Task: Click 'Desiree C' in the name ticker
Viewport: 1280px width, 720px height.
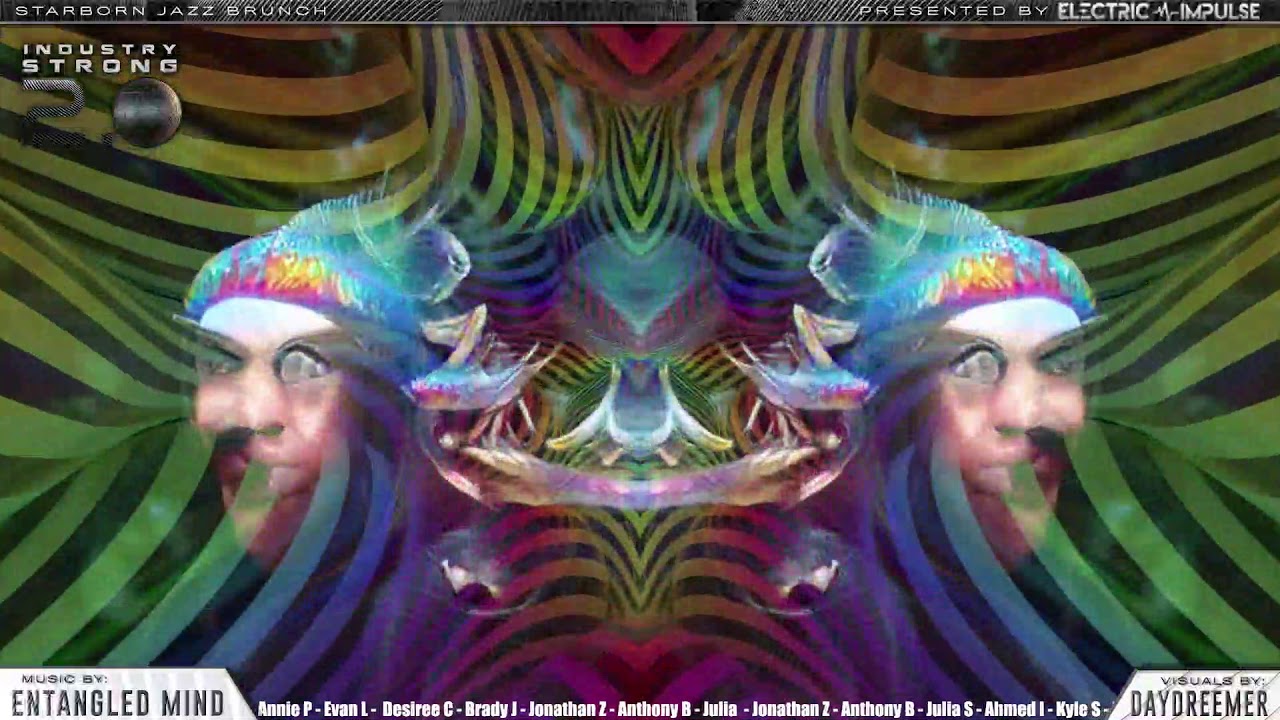Action: (x=417, y=709)
